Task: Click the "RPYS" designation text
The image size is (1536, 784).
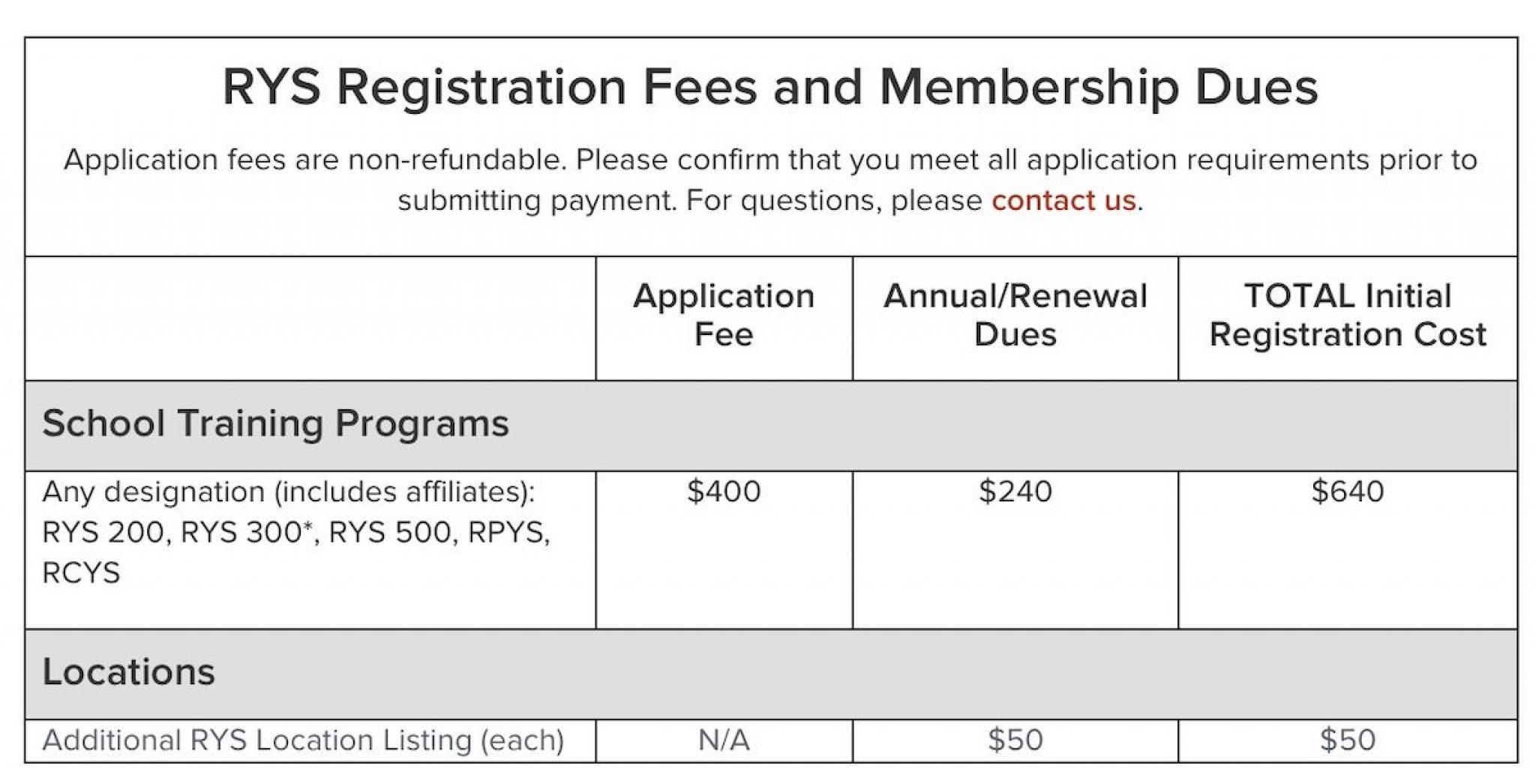Action: [x=506, y=532]
